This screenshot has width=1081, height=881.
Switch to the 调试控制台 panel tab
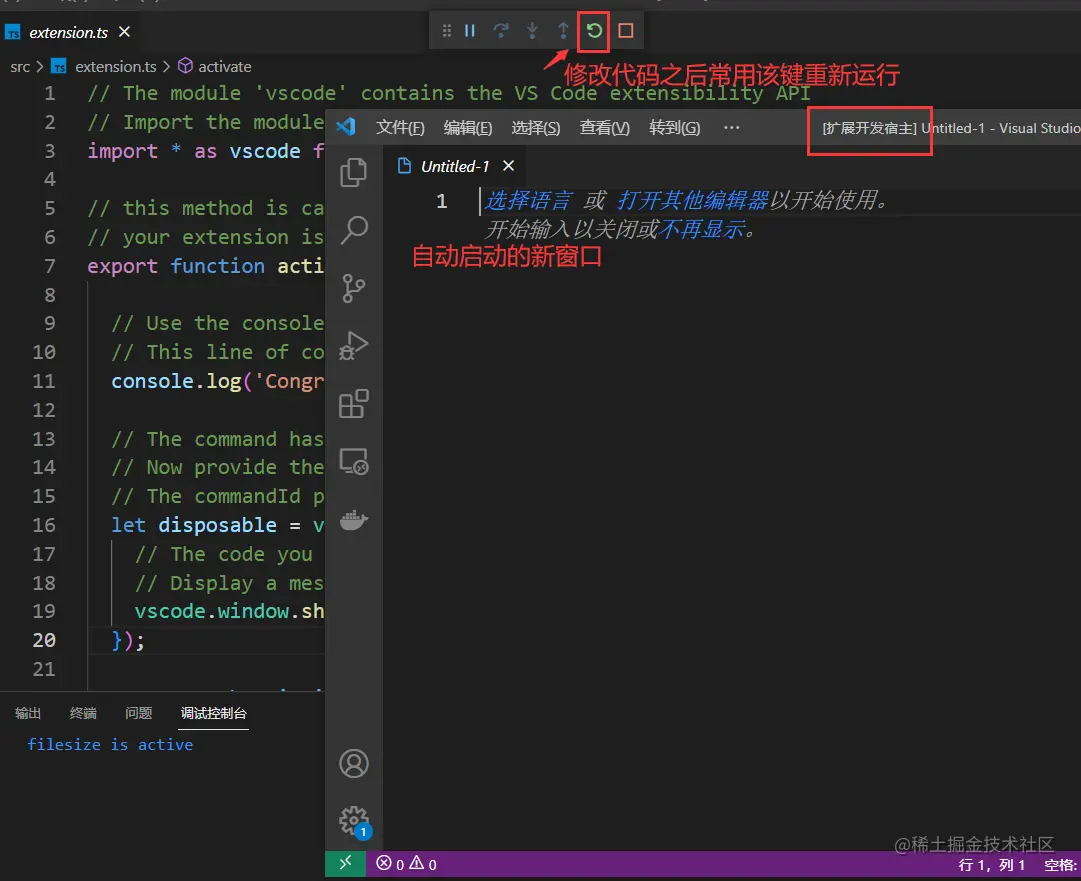coord(214,713)
